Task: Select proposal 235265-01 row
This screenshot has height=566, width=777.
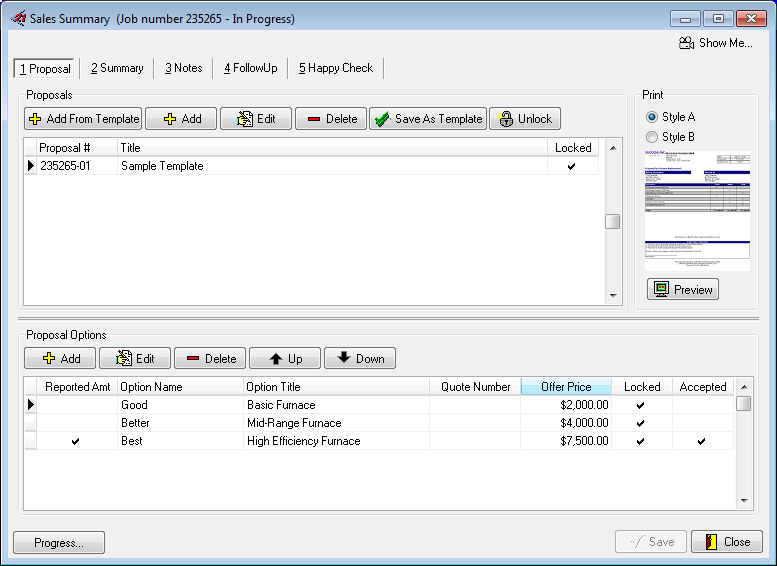Action: [x=312, y=166]
